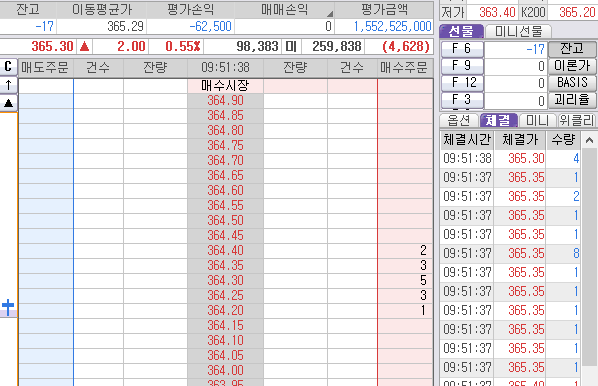Click the 09:51:38 time header cell

click(x=225, y=68)
